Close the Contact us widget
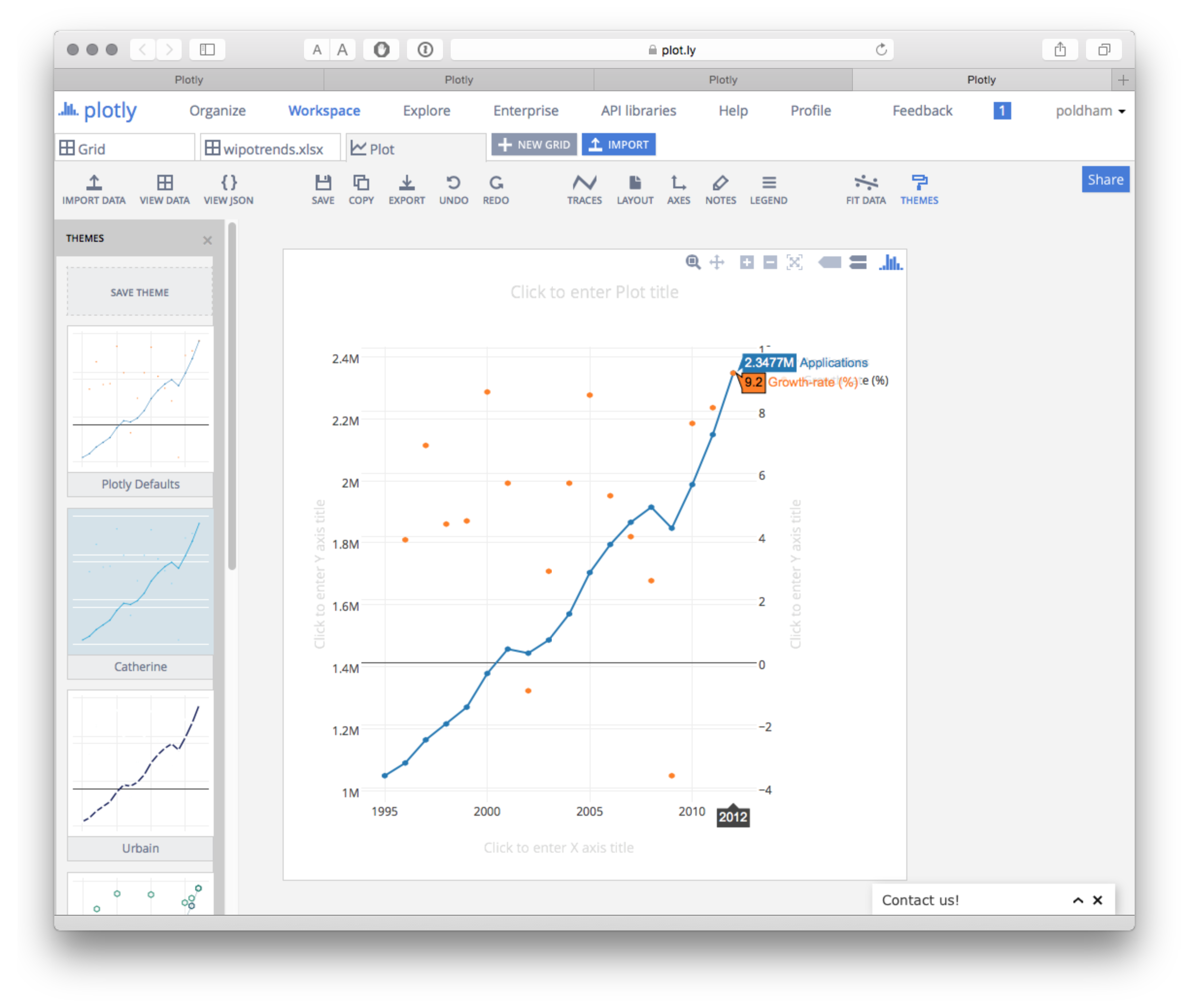The width and height of the screenshot is (1189, 1008). [x=1098, y=900]
